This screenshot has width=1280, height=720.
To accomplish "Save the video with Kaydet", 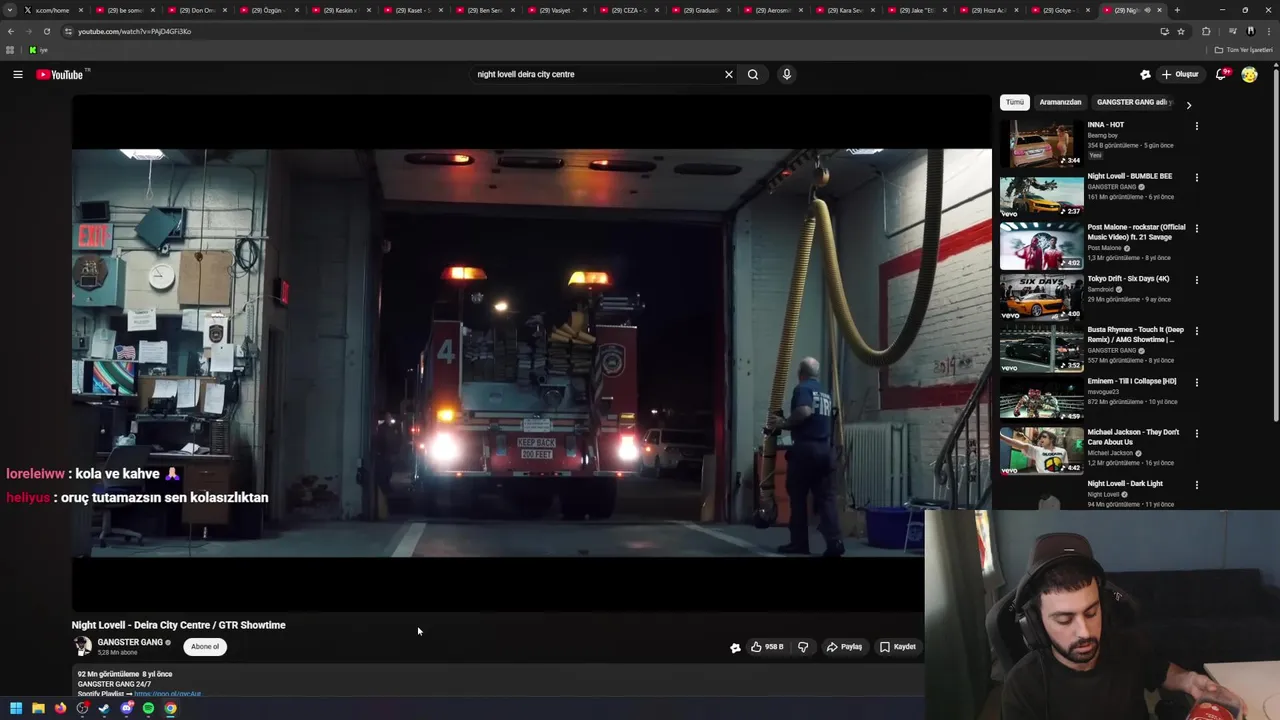I will click(898, 647).
